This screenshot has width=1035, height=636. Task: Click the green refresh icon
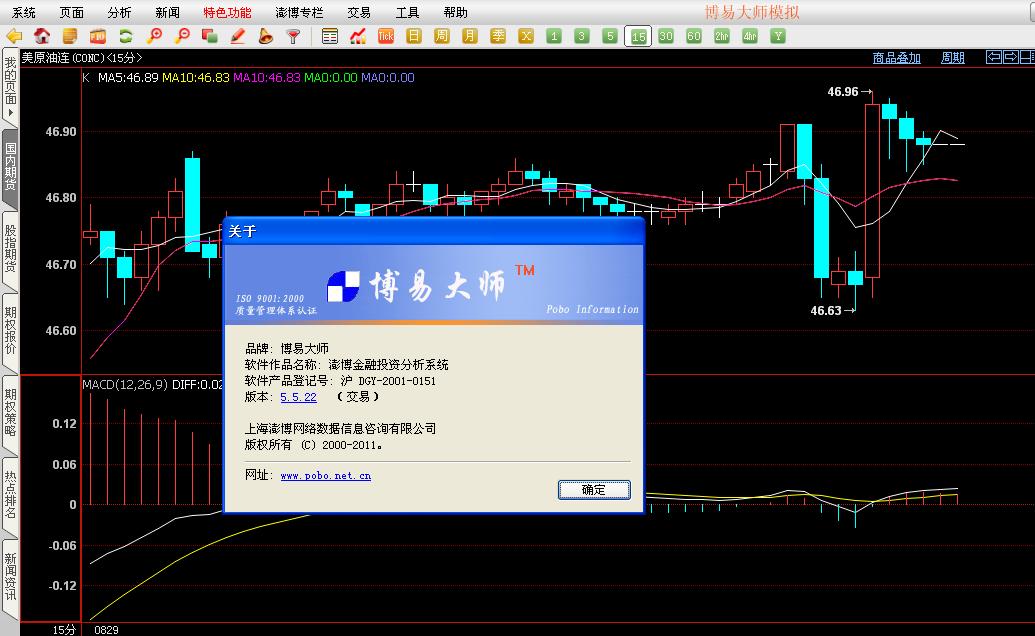[x=126, y=36]
